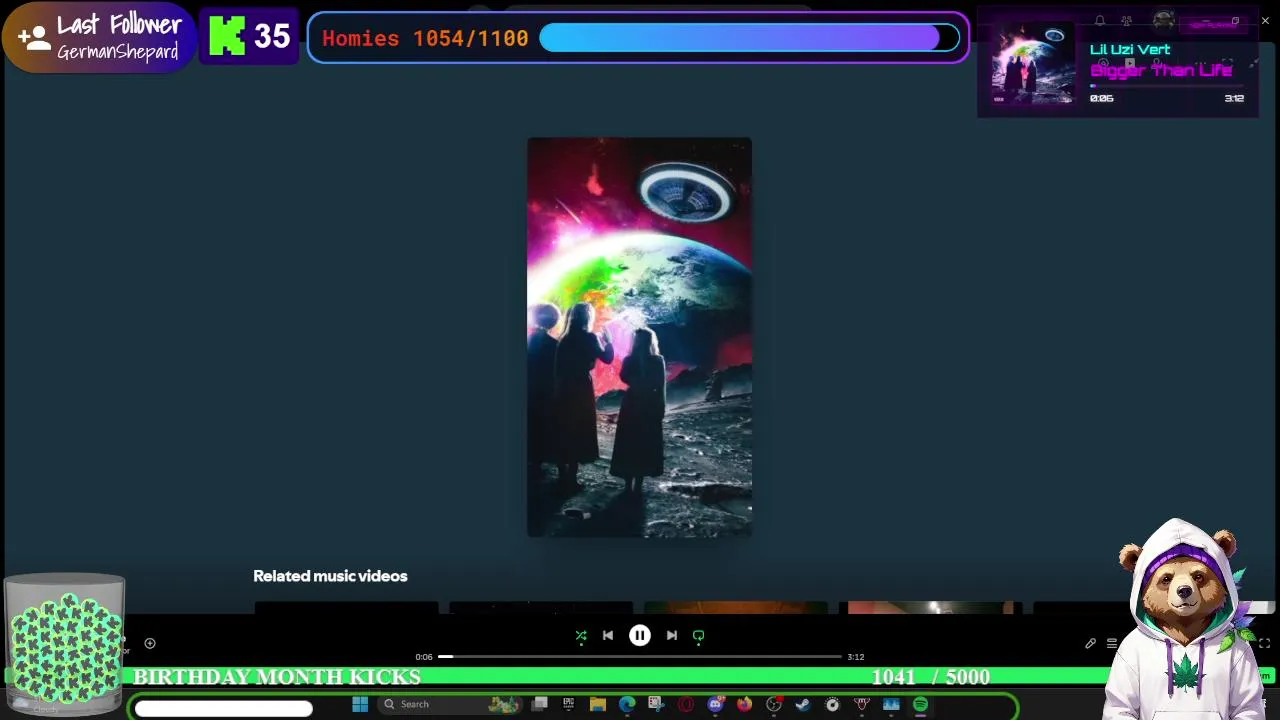Add song to liked songs plus icon
This screenshot has height=720, width=1280.
point(150,643)
